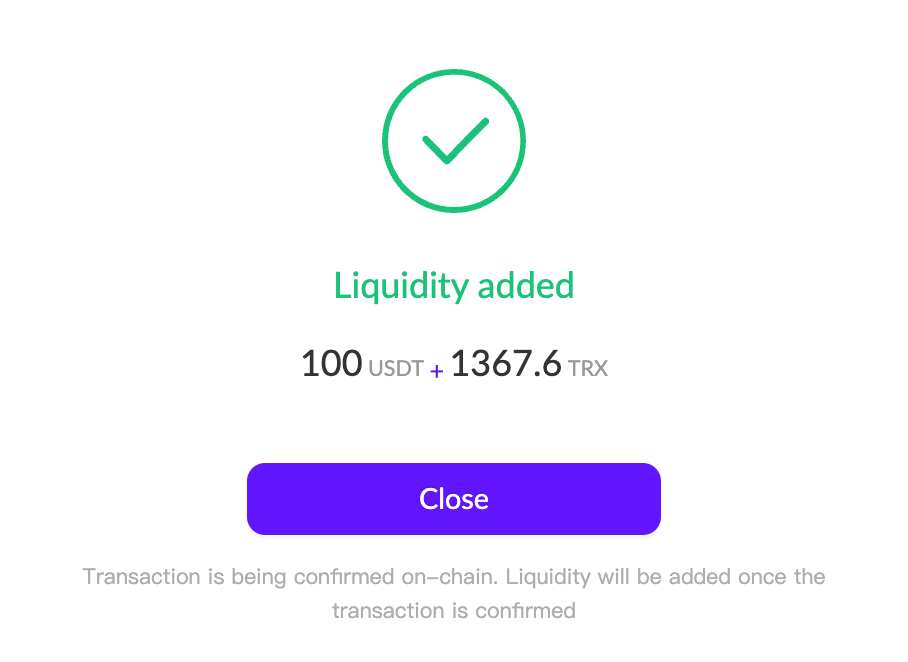Dismiss the dialog with the Close button
908x662 pixels.
[x=453, y=499]
